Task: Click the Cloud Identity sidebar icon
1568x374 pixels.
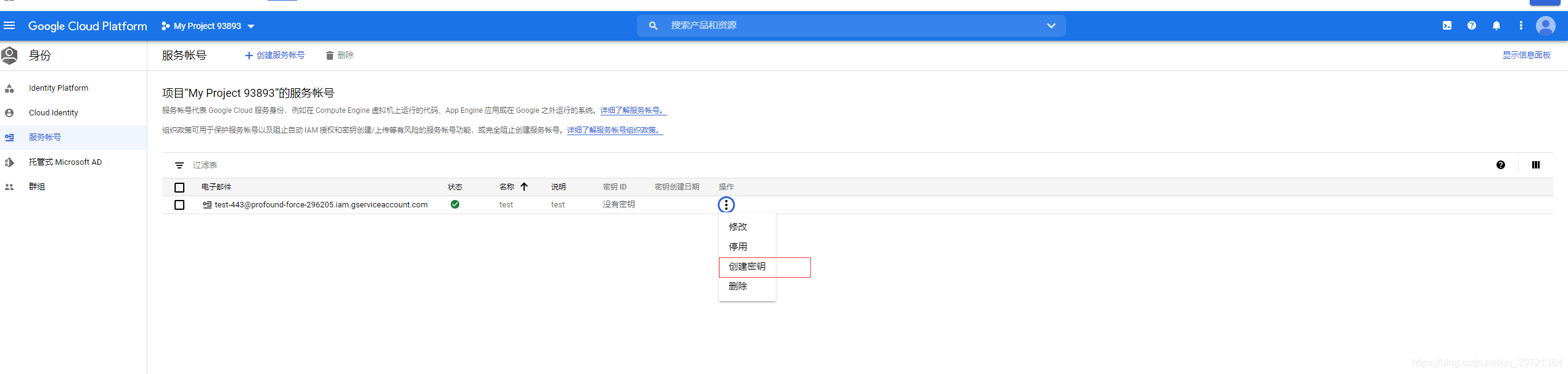Action: tap(9, 113)
